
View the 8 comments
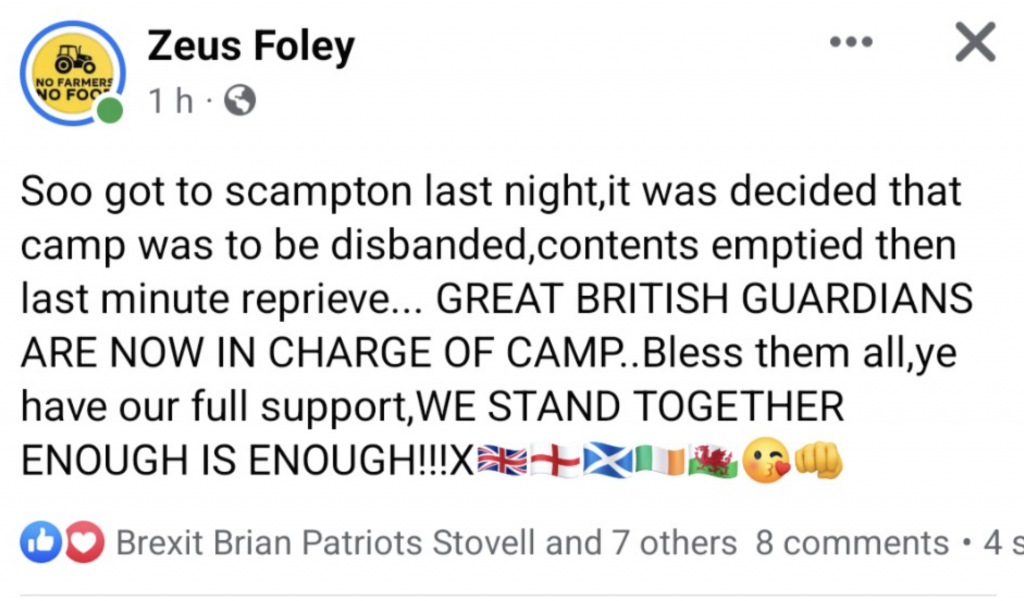coord(852,543)
